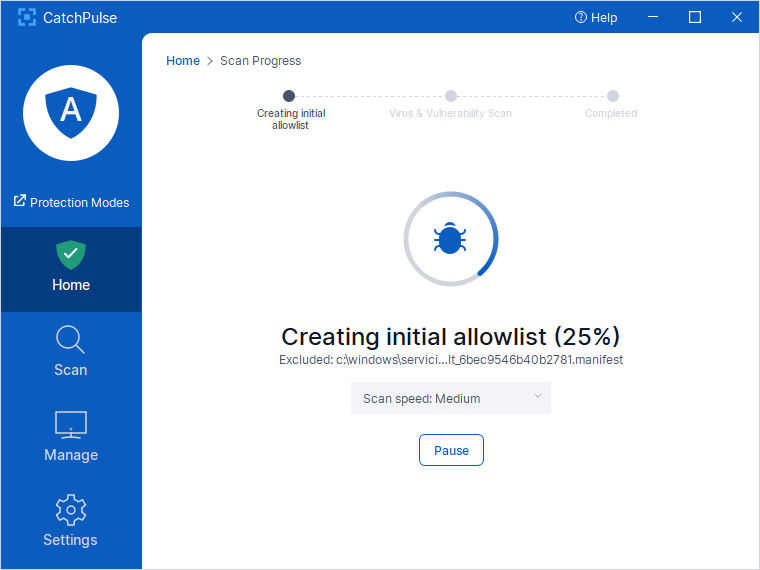Click the Virus & Vulnerability Scan step dot
The height and width of the screenshot is (570, 760).
pos(451,96)
